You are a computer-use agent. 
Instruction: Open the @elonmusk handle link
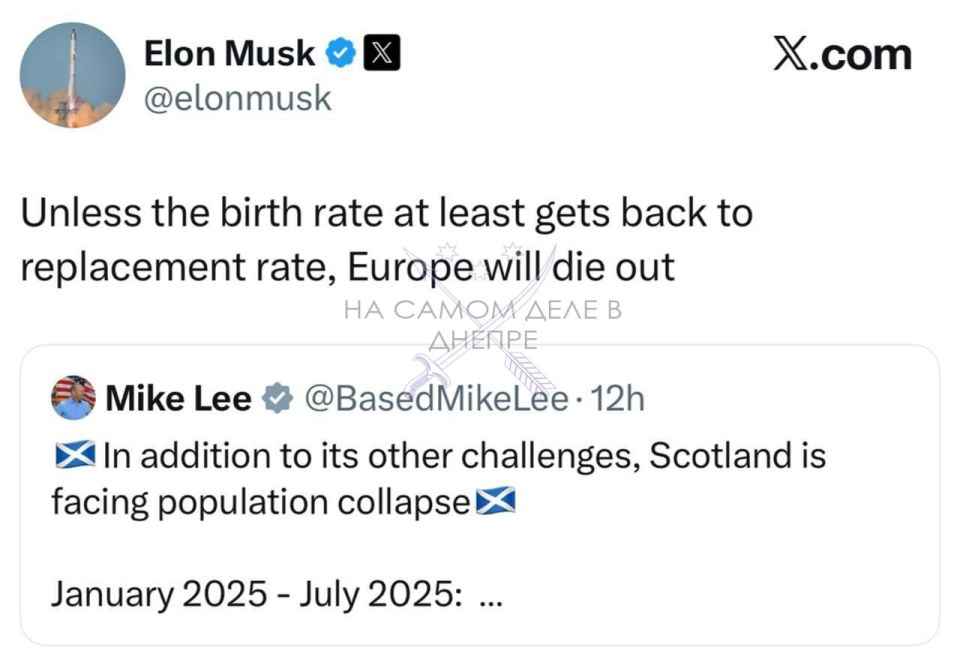click(x=238, y=99)
